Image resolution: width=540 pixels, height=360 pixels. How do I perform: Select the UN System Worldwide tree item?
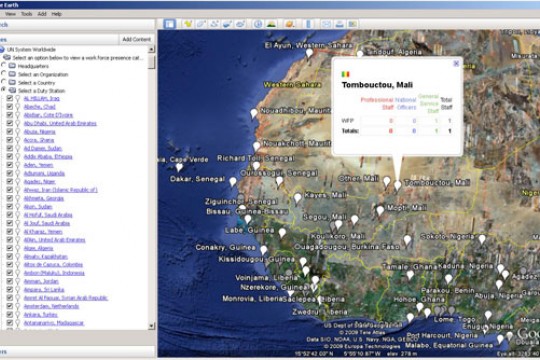[31, 49]
